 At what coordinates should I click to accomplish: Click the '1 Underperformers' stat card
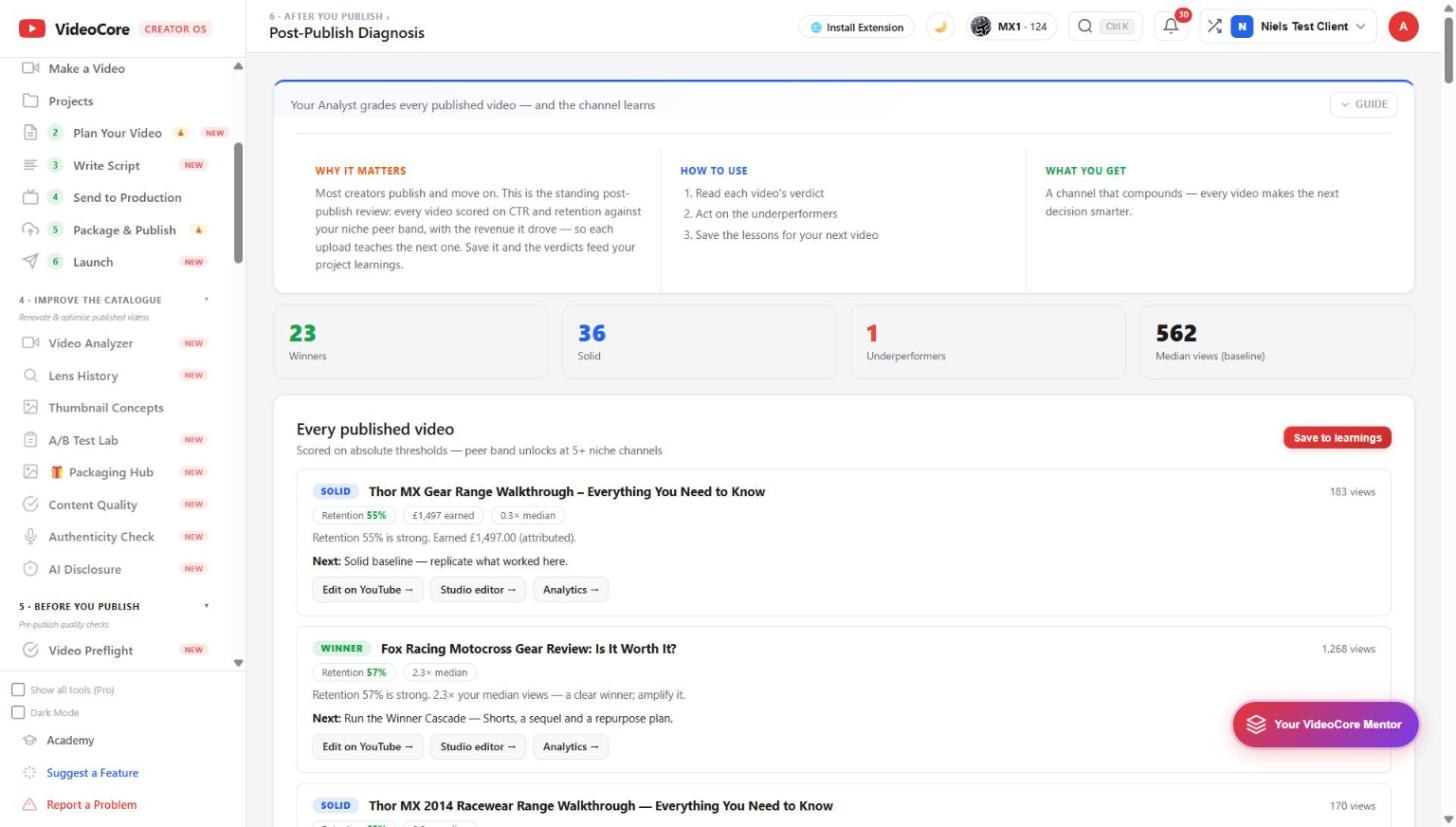pyautogui.click(x=988, y=342)
